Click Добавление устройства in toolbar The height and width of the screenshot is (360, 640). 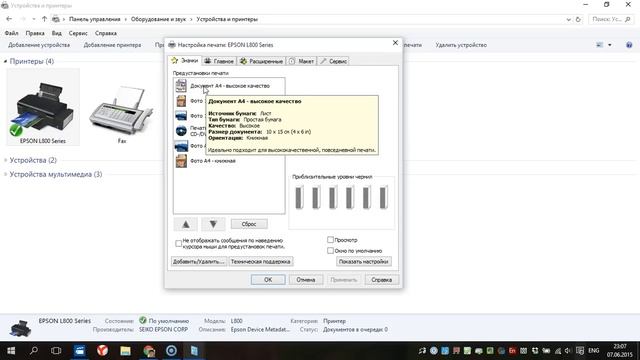tap(39, 45)
